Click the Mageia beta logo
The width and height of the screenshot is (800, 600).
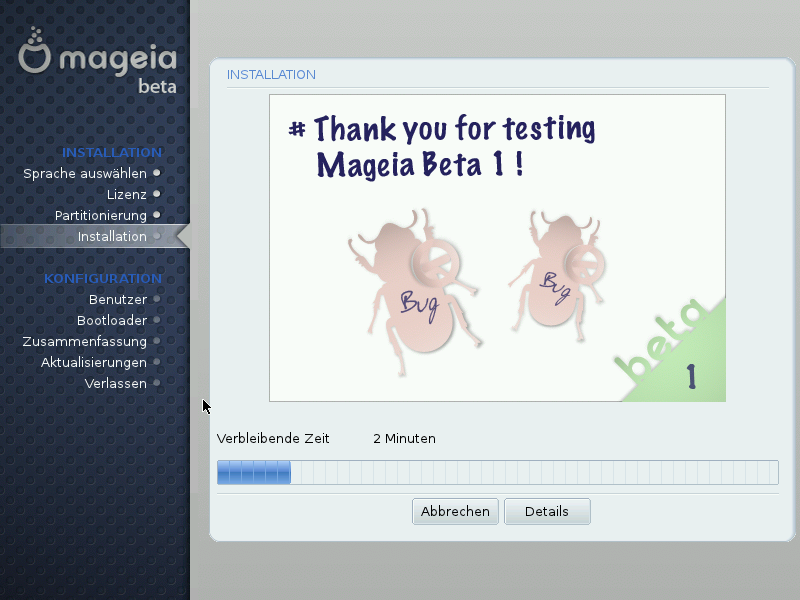pyautogui.click(x=97, y=61)
